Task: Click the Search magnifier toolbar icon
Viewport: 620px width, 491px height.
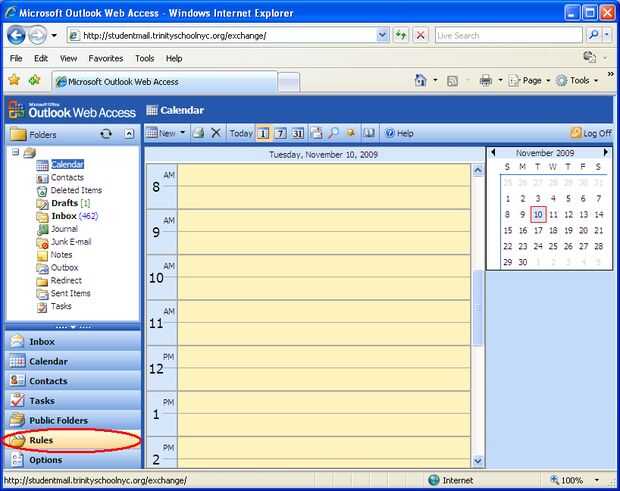Action: click(x=333, y=133)
